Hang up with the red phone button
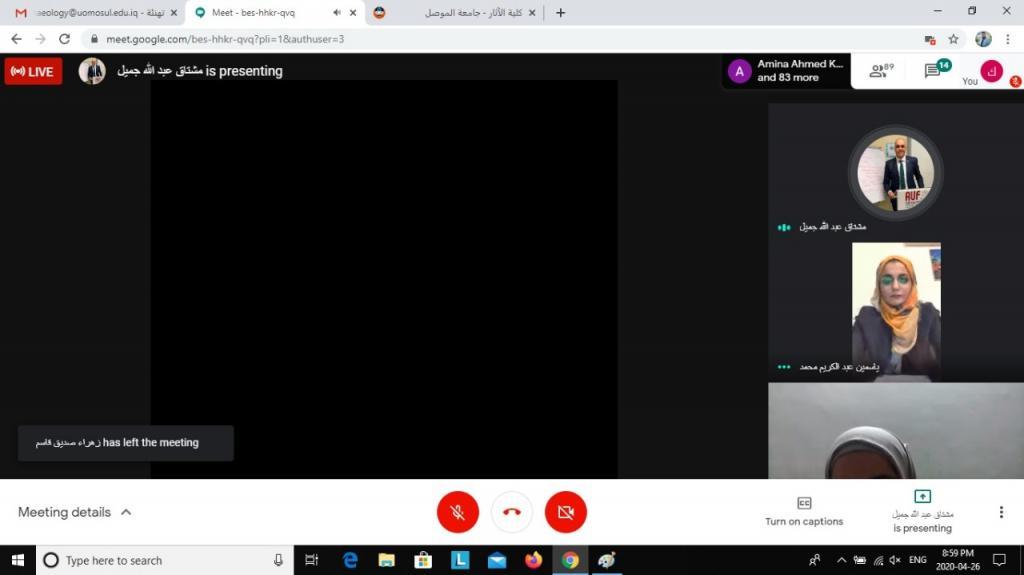 pos(512,512)
